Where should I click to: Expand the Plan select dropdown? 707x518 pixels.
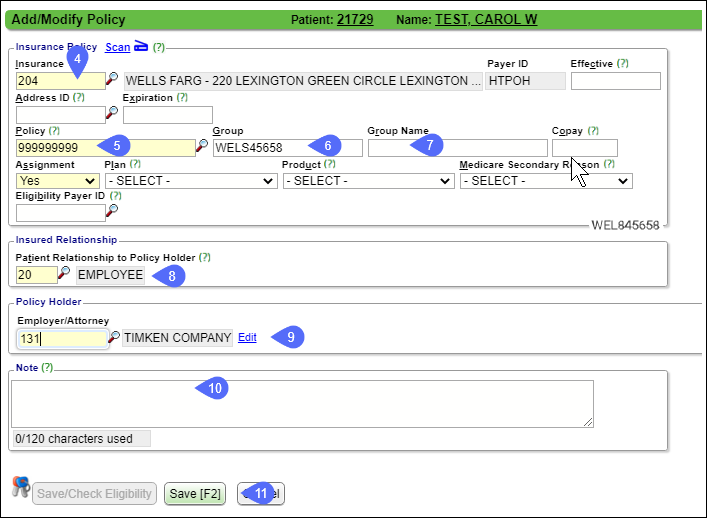point(190,181)
